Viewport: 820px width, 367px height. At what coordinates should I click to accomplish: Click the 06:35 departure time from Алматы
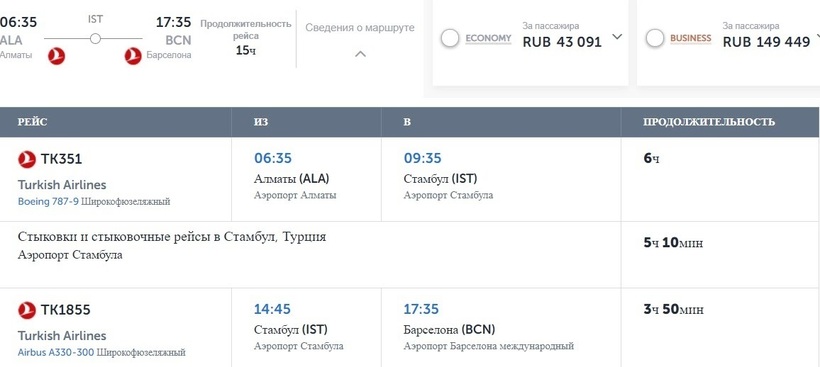pyautogui.click(x=273, y=158)
